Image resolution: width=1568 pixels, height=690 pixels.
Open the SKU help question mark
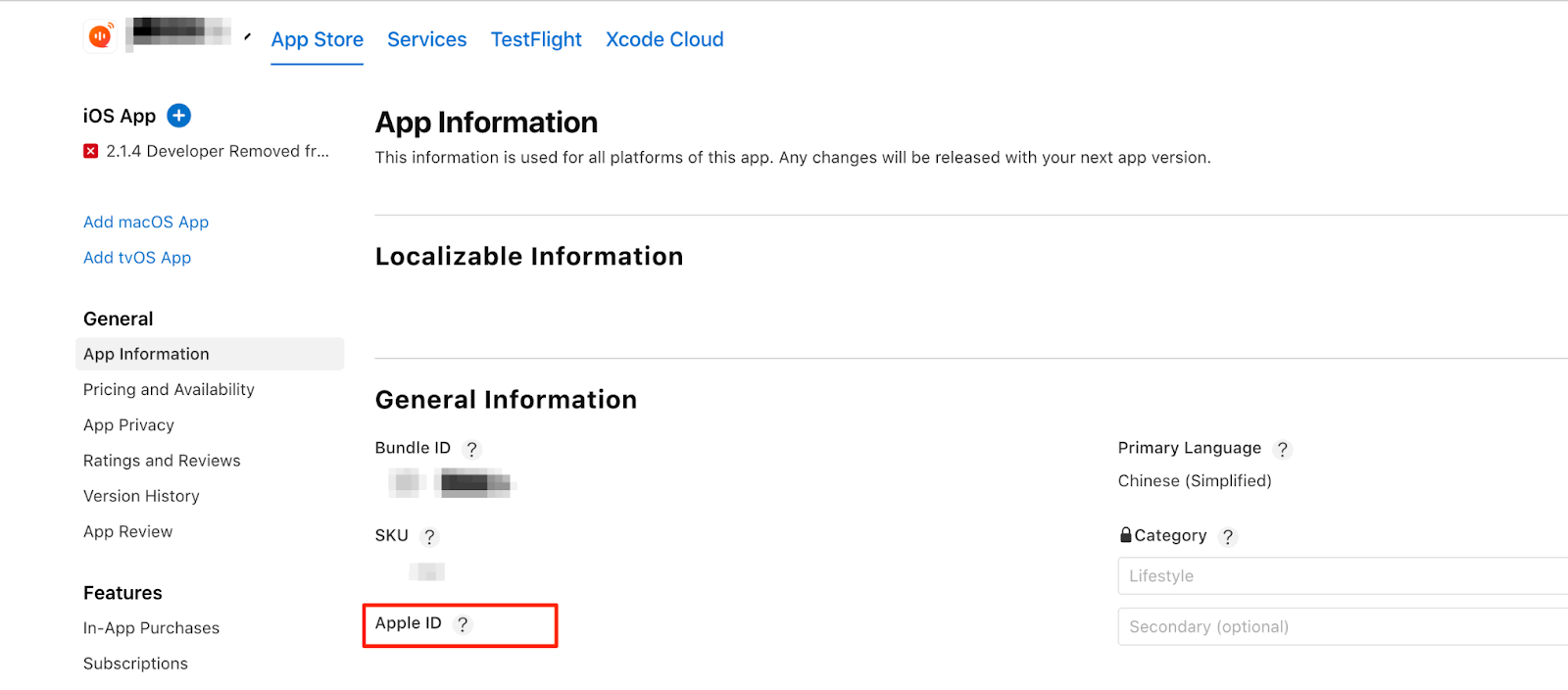point(429,536)
